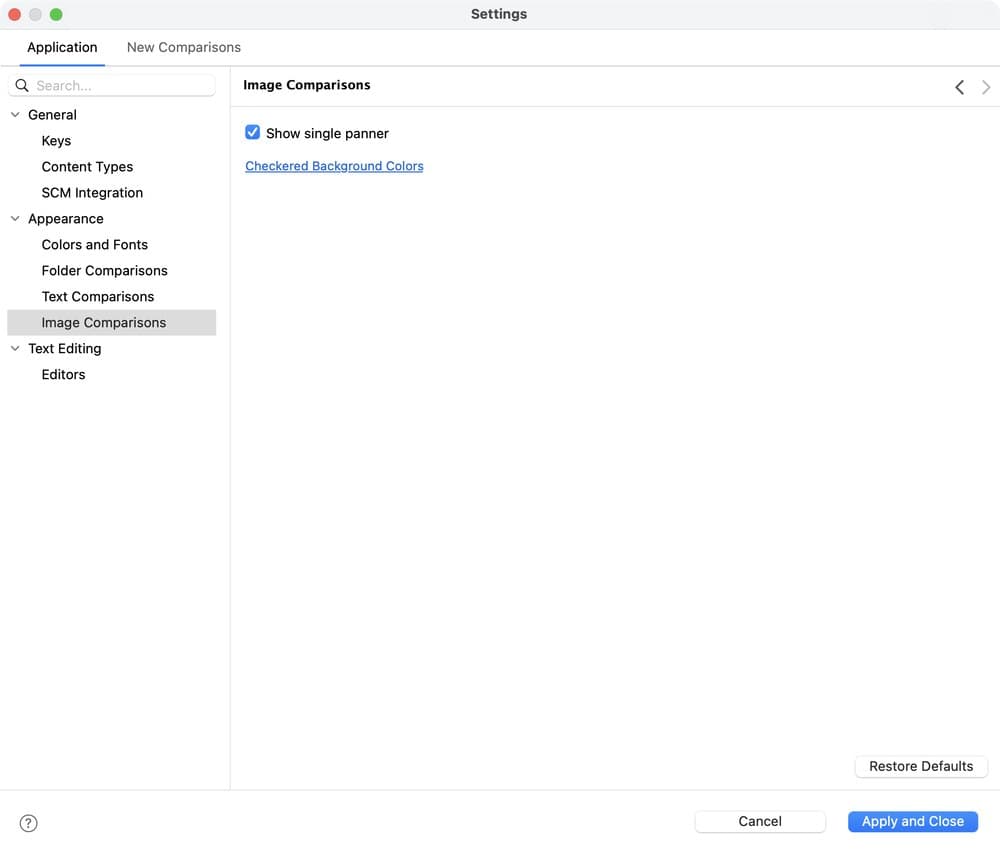Viewport: 1000px width, 854px height.
Task: Click Restore Defaults button
Action: coord(921,766)
